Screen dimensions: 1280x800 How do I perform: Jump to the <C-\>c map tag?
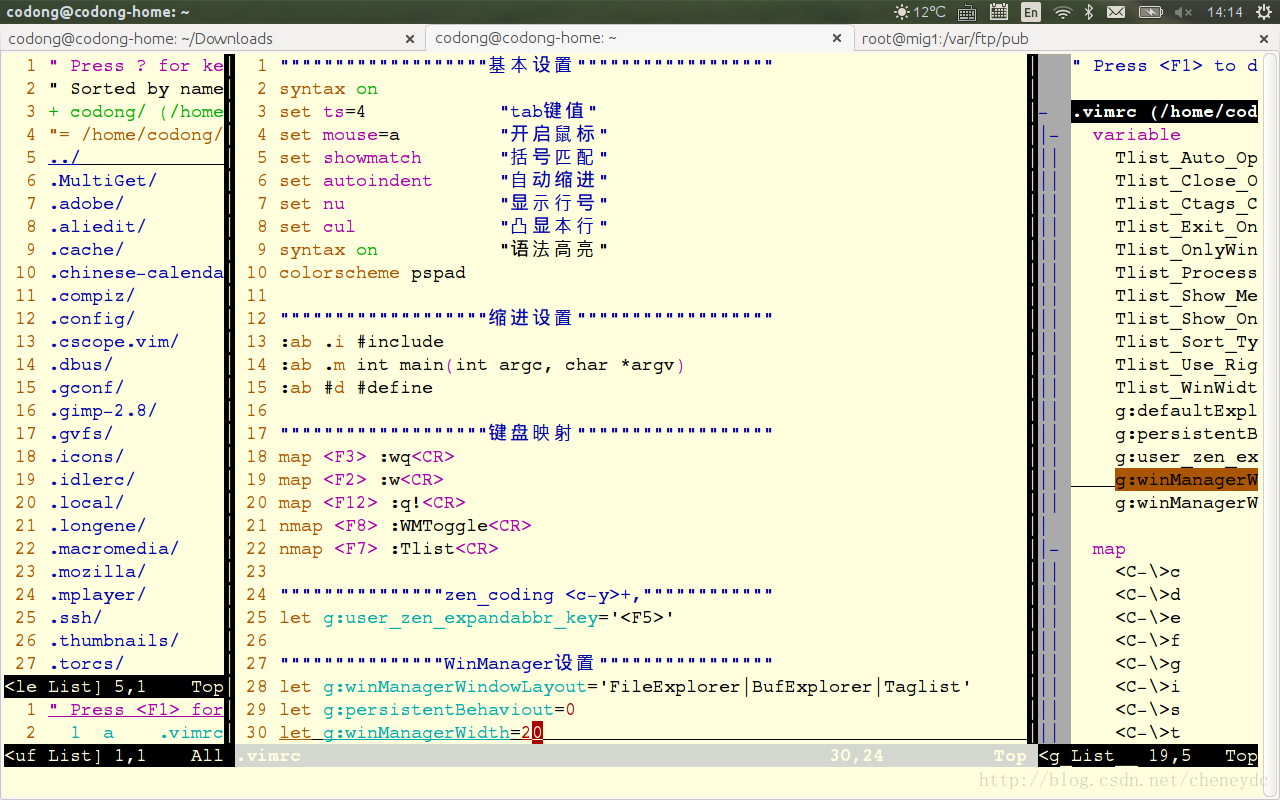pyautogui.click(x=1148, y=572)
